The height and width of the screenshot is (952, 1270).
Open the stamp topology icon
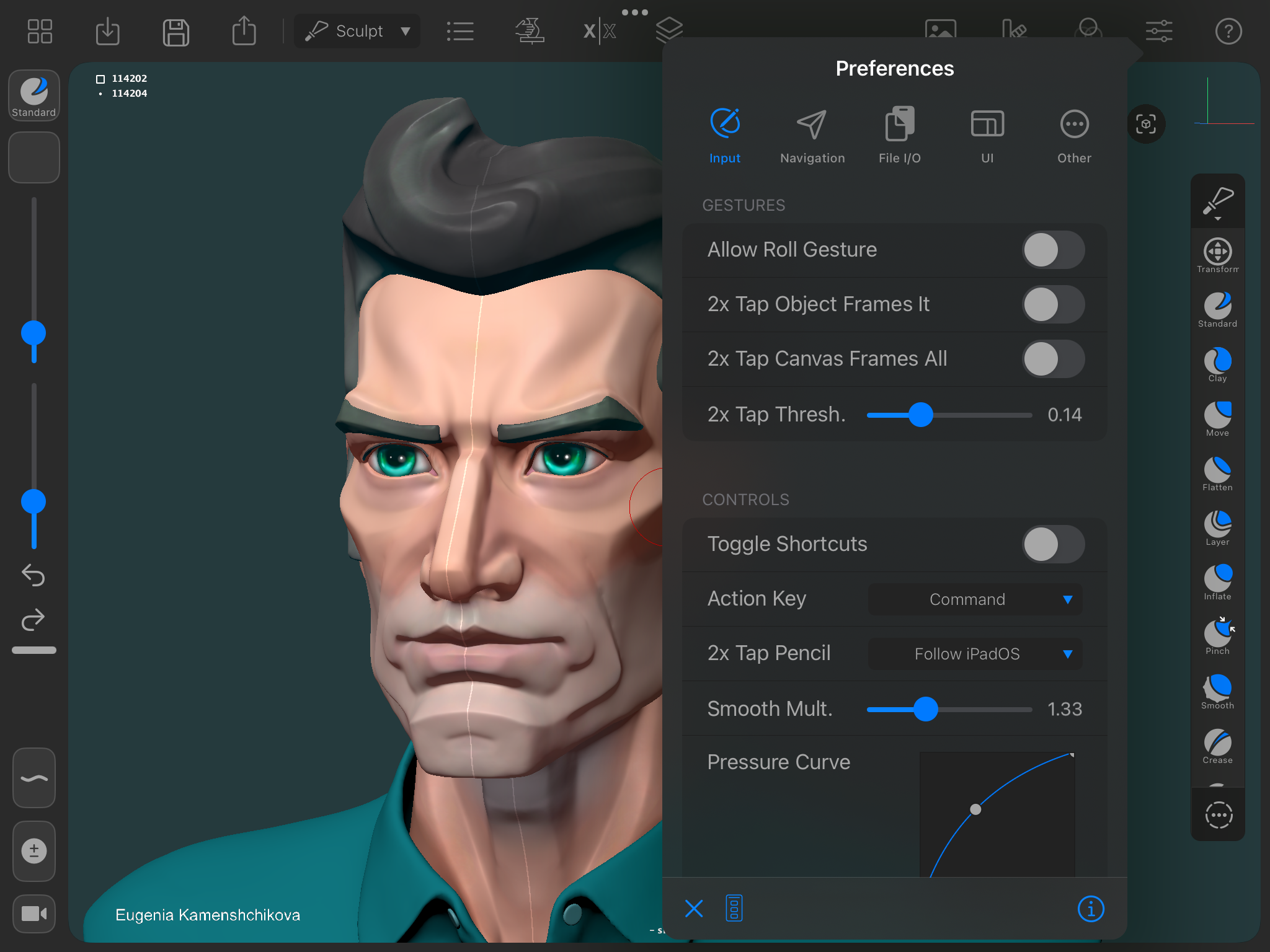(529, 31)
